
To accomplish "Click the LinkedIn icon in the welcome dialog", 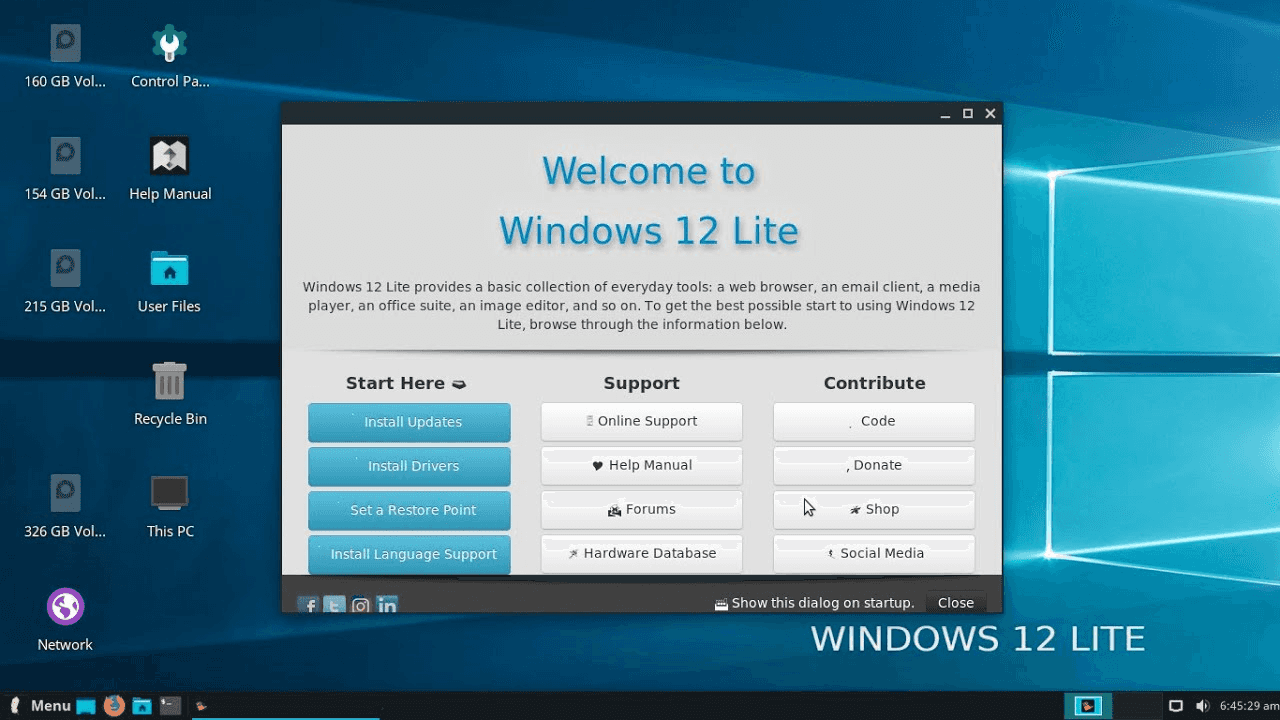I will pos(387,605).
